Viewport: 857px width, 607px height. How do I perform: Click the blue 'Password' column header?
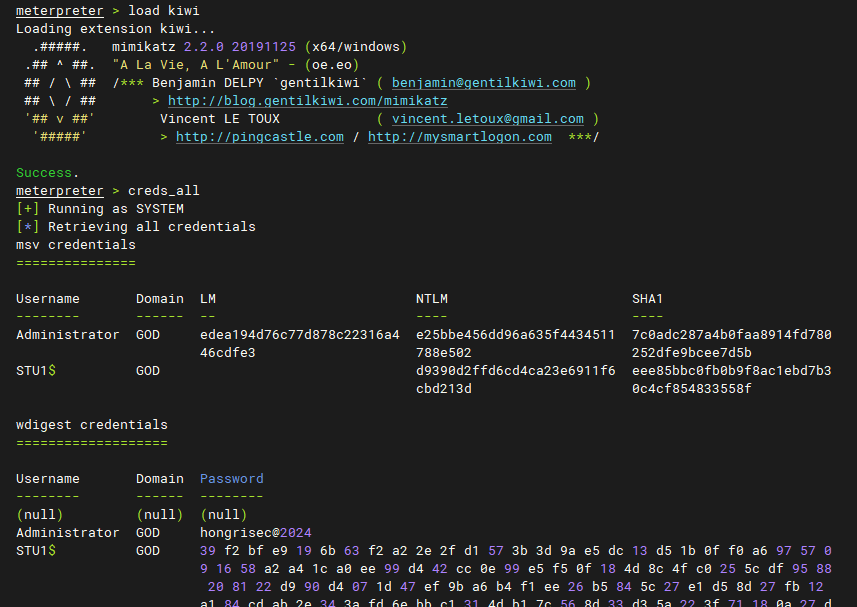(x=232, y=479)
